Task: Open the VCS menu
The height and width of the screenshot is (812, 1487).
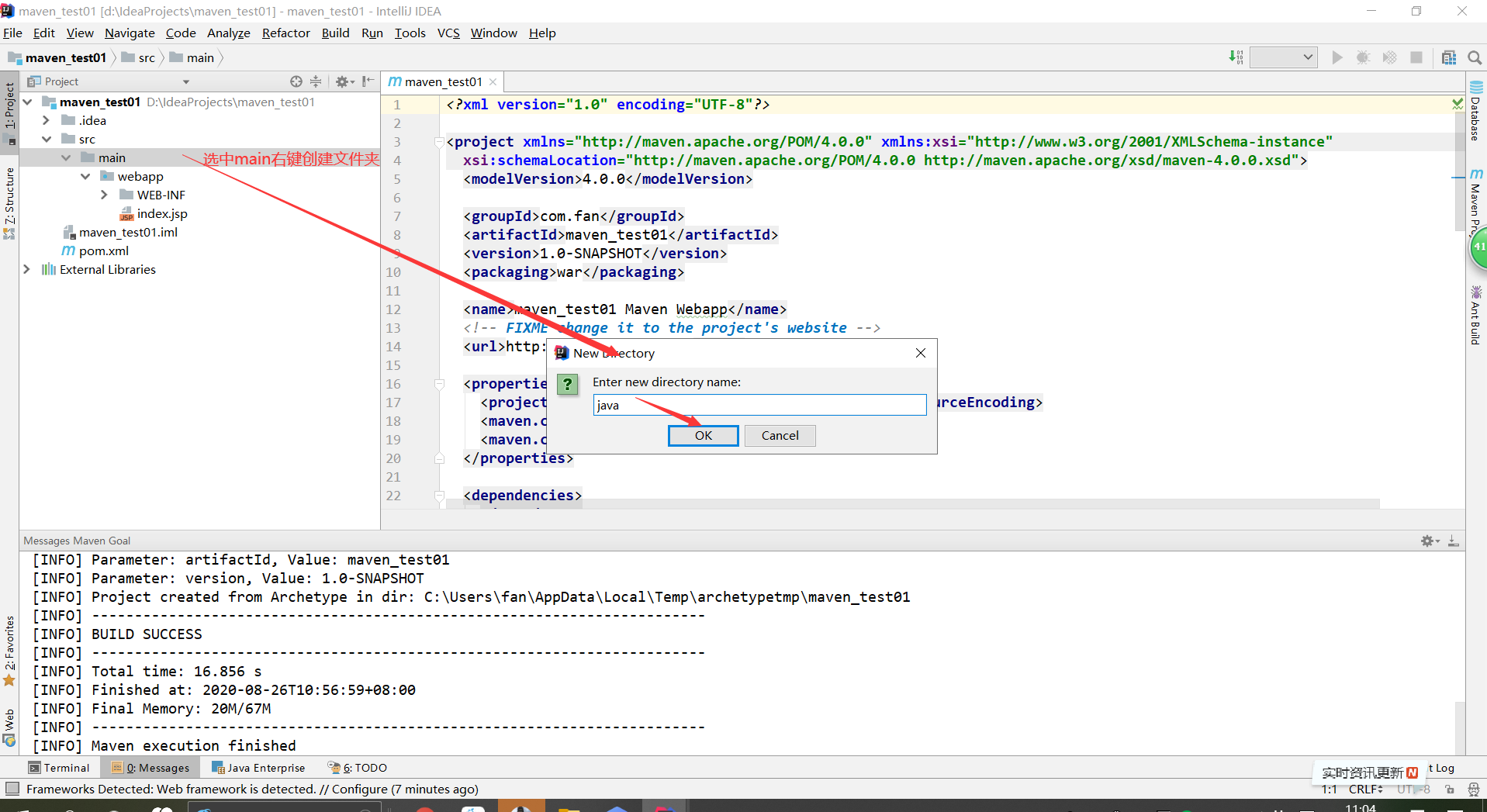Action: [448, 33]
